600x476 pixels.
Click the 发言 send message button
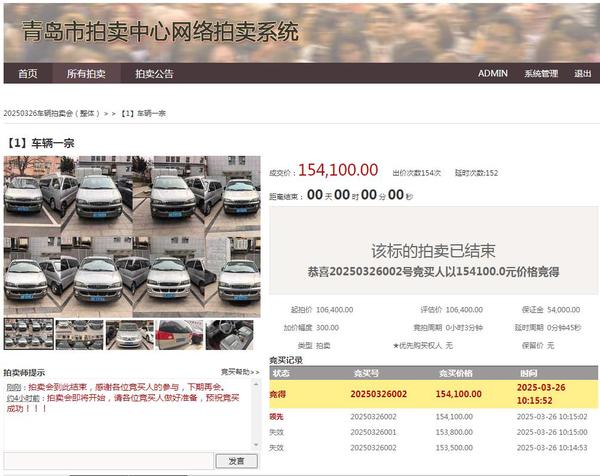(236, 460)
